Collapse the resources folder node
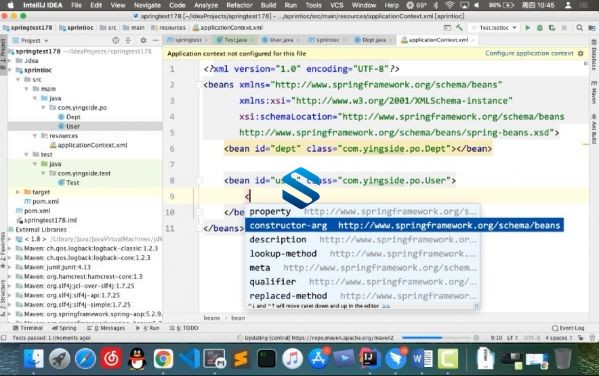The height and width of the screenshot is (376, 599). [35, 136]
